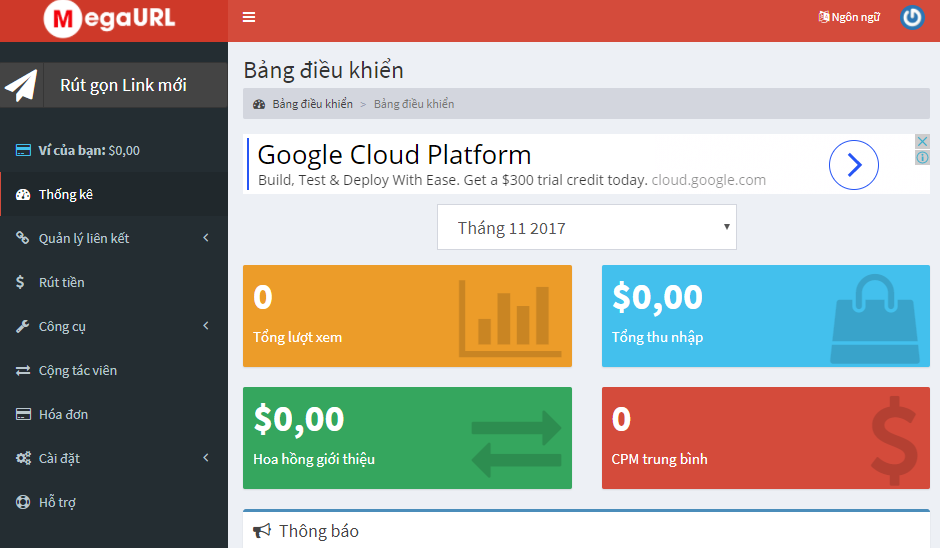Click the paper plane icon
The height and width of the screenshot is (548, 940).
(x=21, y=86)
